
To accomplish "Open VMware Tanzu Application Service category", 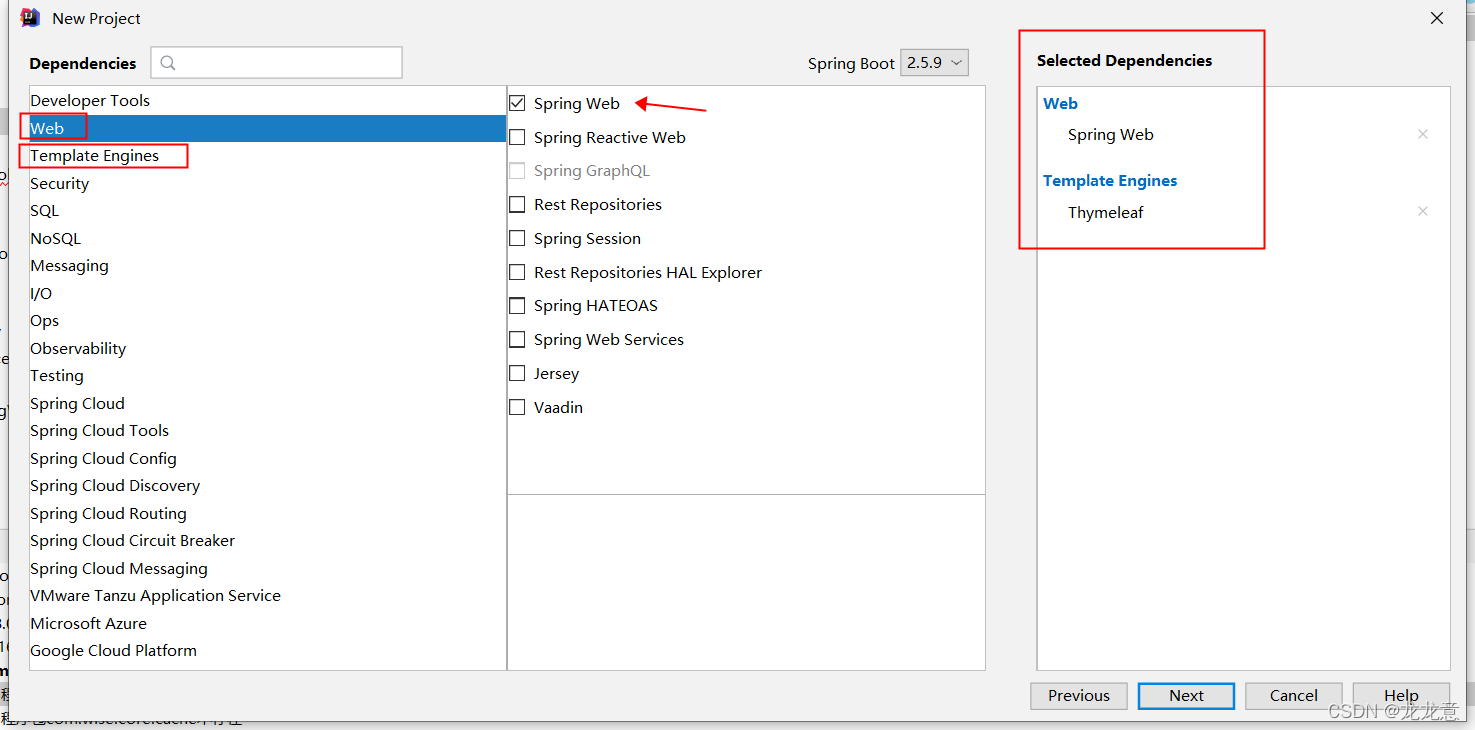I will 268,596.
